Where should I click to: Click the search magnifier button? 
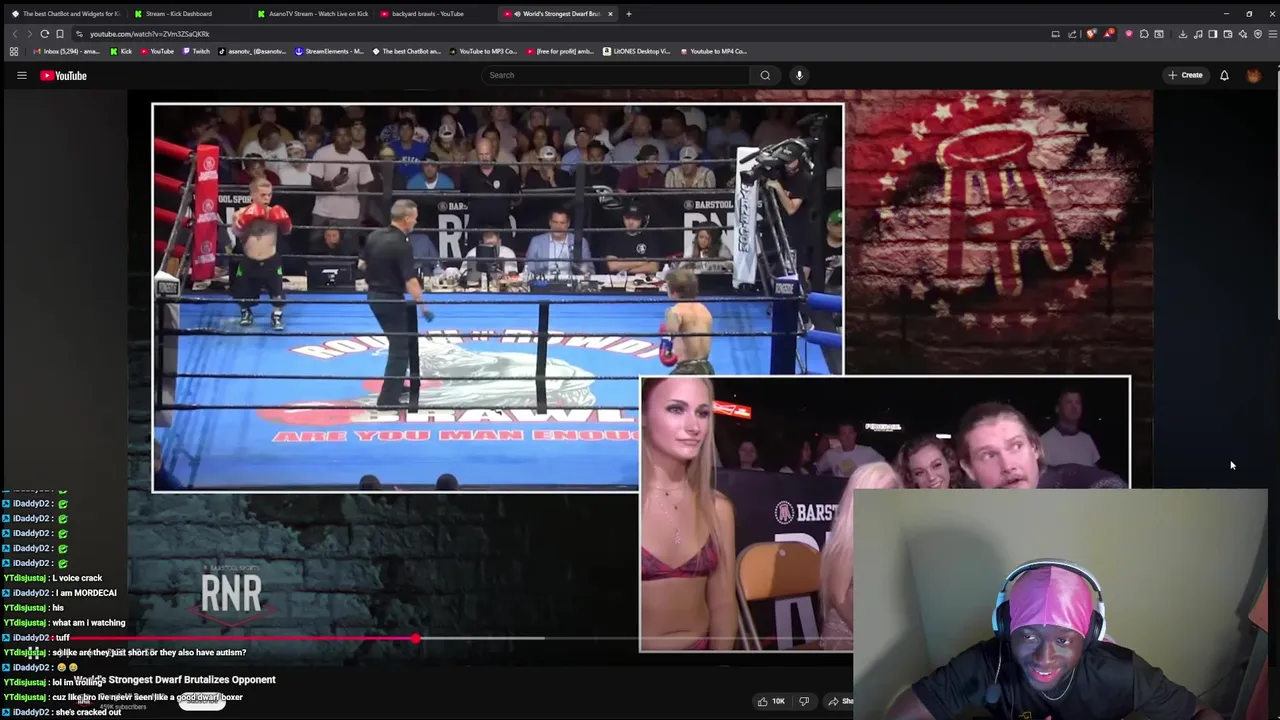(x=765, y=75)
